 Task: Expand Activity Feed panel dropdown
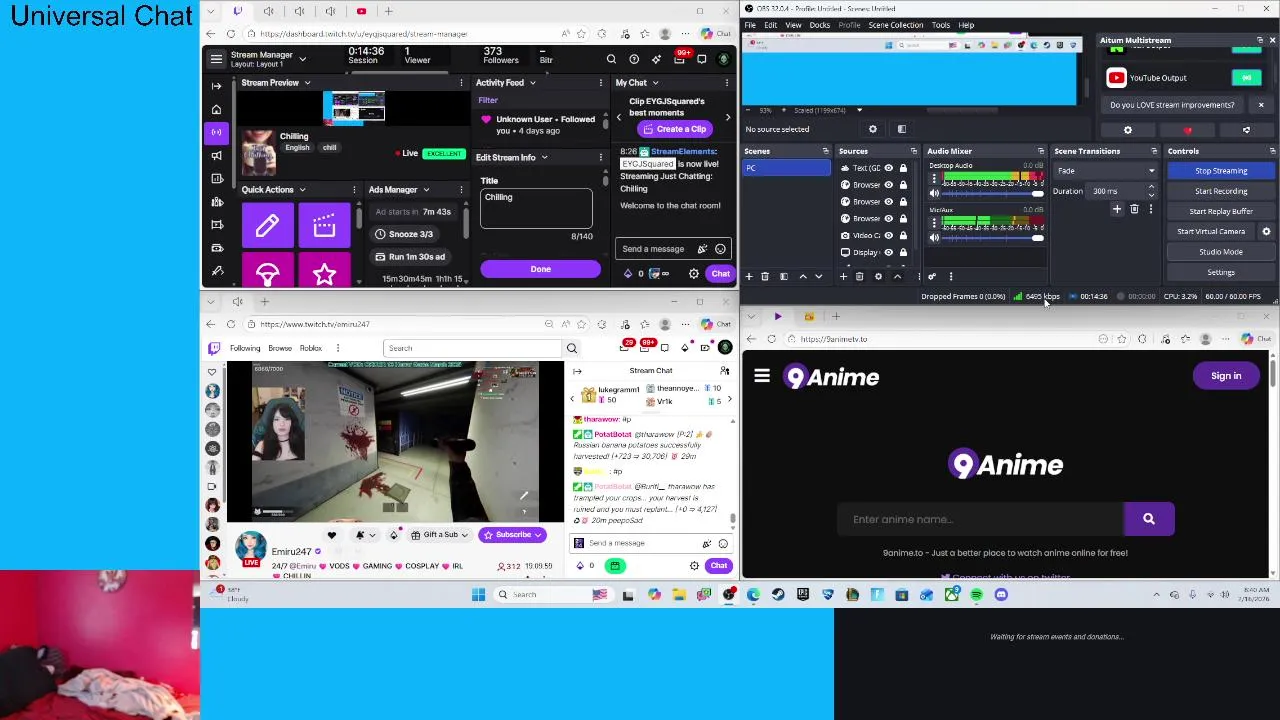532,83
